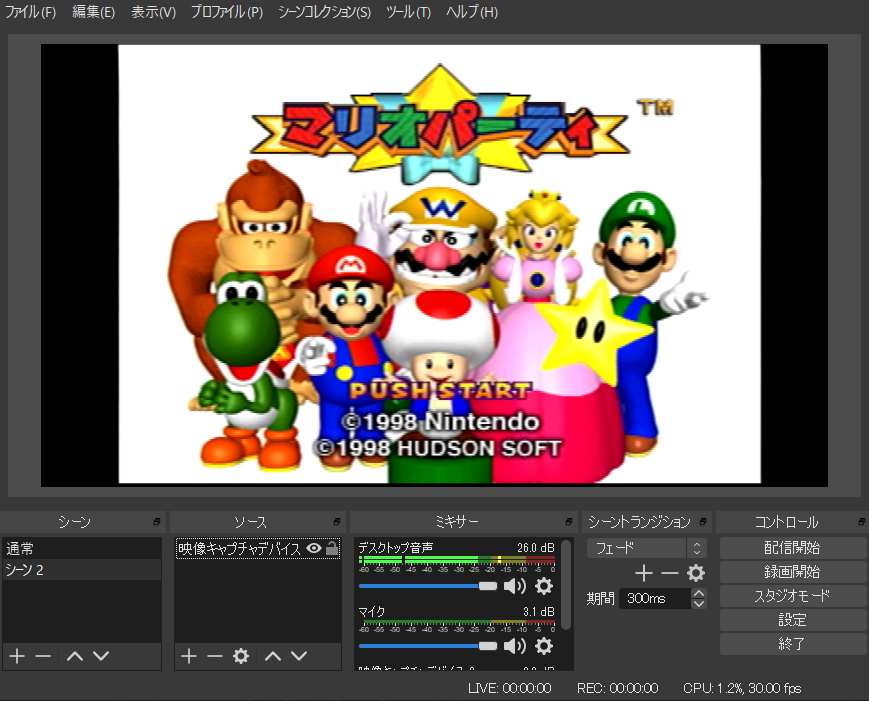Image resolution: width=869 pixels, height=701 pixels.
Task: Click the 26.0 dB level readout
Action: [535, 548]
